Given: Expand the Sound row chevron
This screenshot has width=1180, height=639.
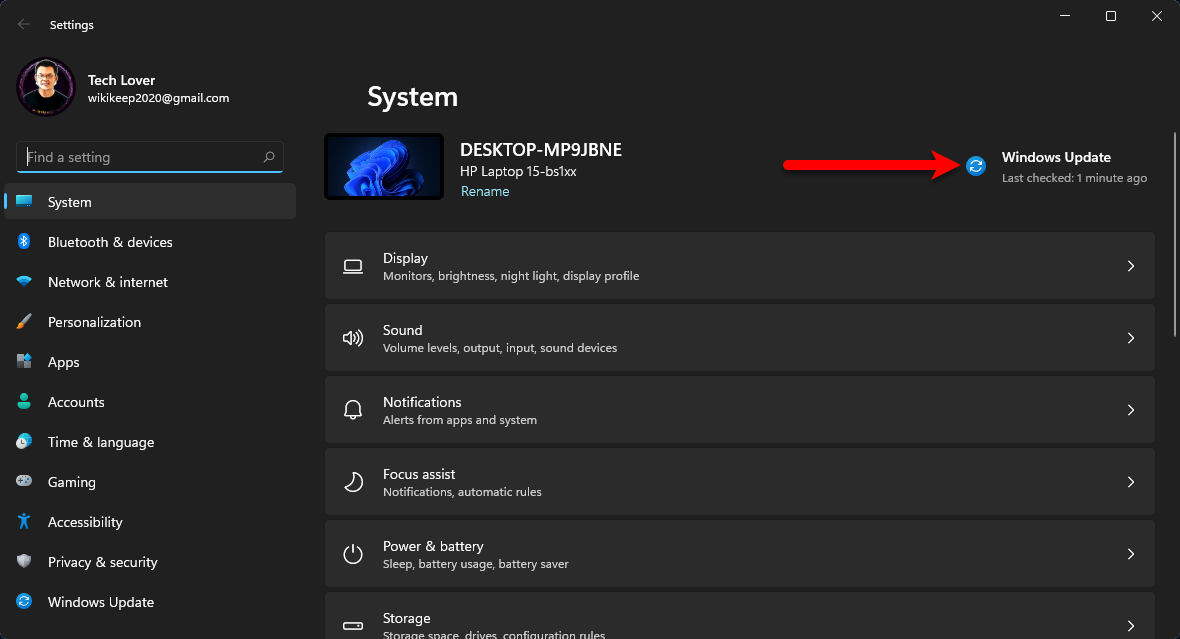Looking at the screenshot, I should pos(1130,338).
